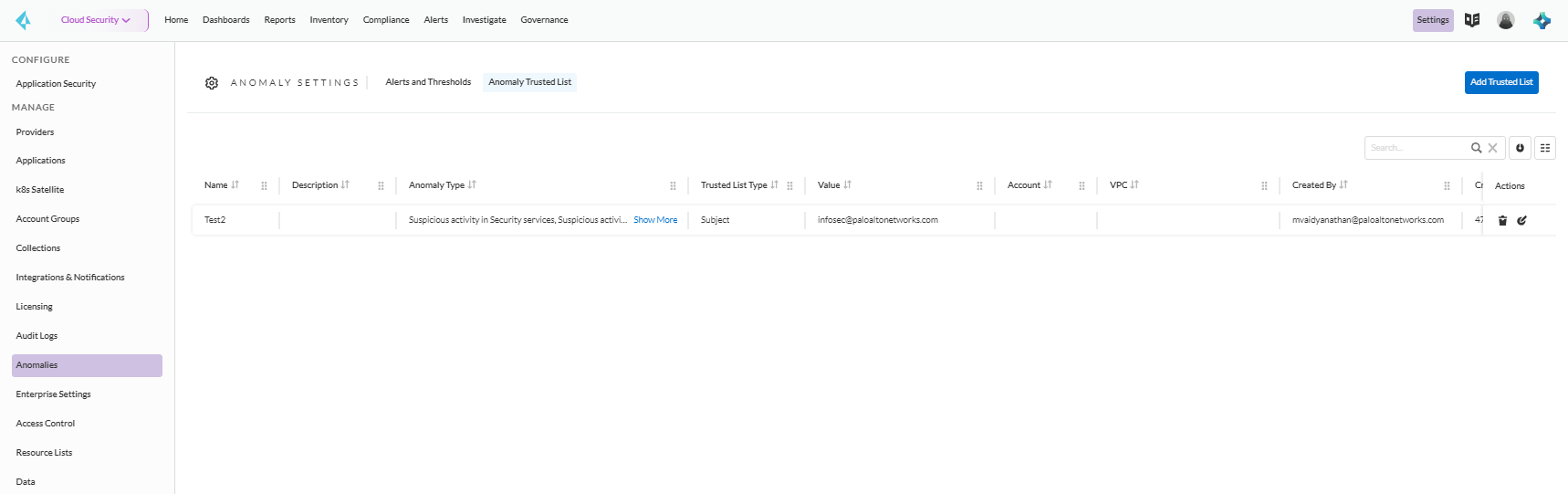Open the Reports menu

point(280,20)
